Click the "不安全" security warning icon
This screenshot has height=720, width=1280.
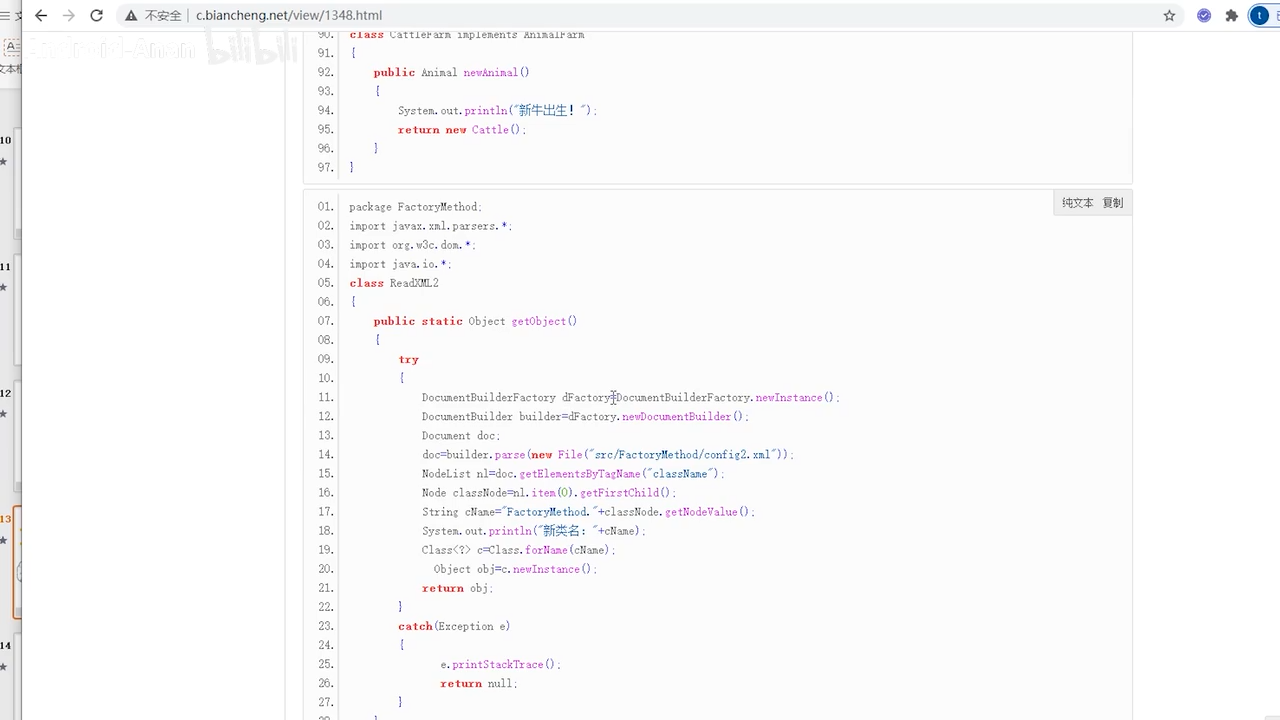click(131, 15)
